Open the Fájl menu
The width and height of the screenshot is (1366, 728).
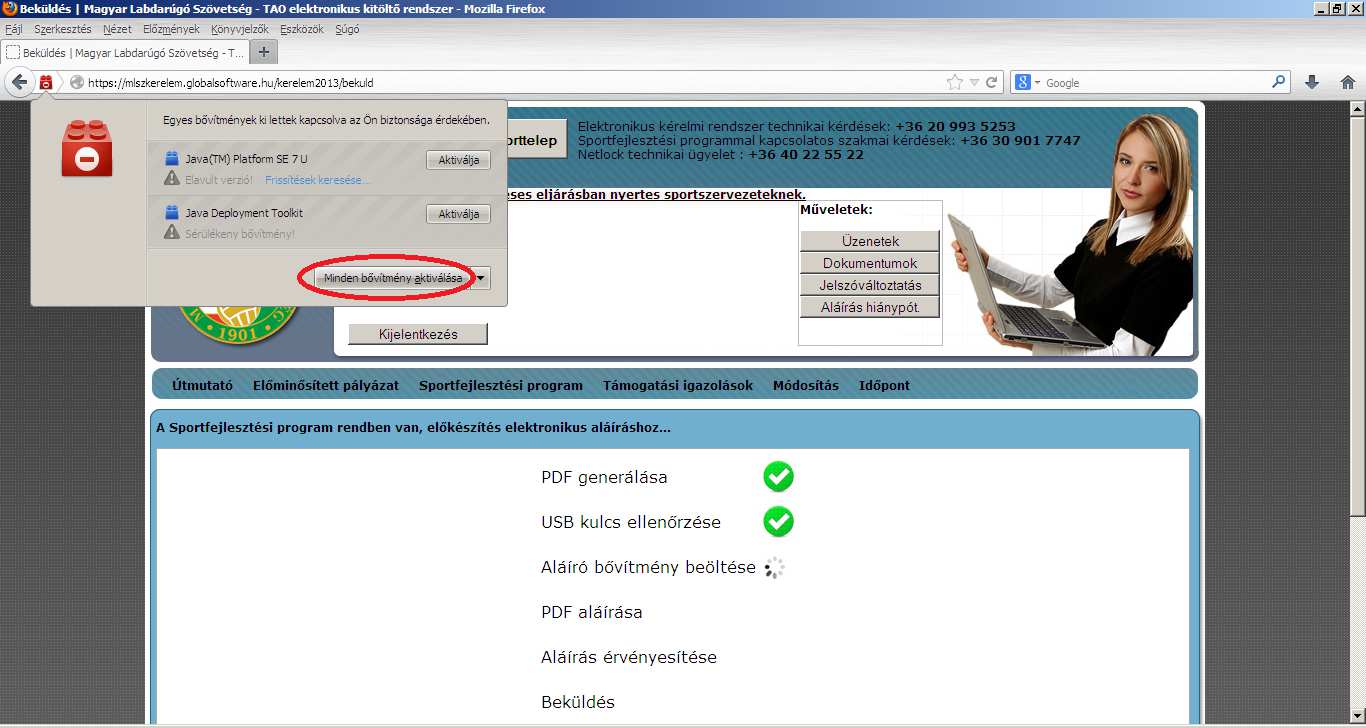(14, 29)
